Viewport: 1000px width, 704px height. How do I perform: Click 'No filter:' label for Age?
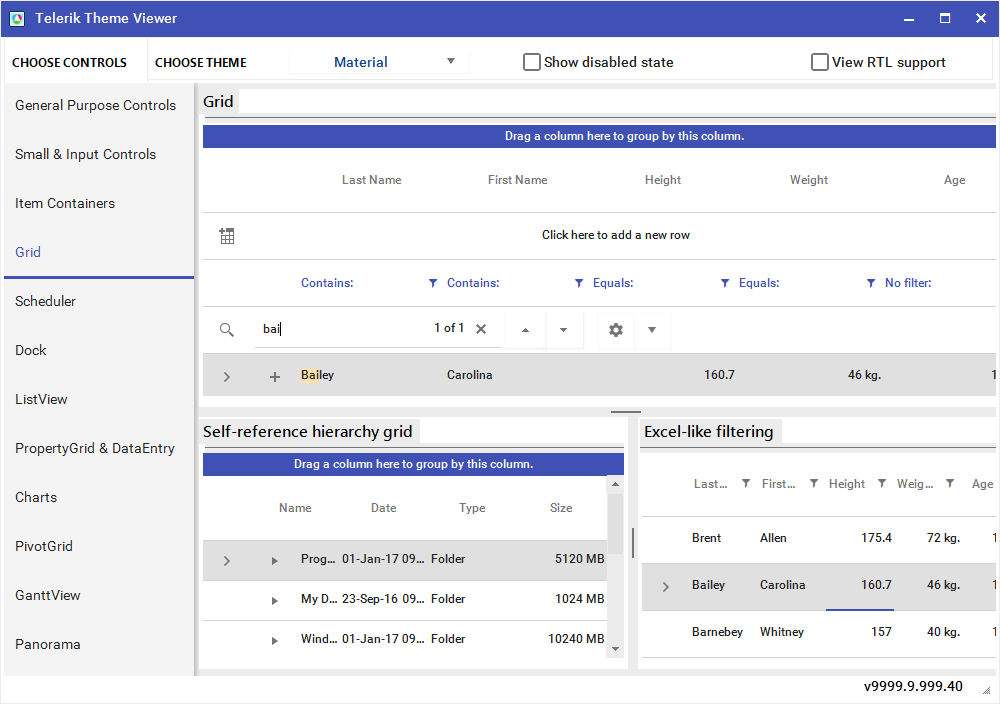908,282
